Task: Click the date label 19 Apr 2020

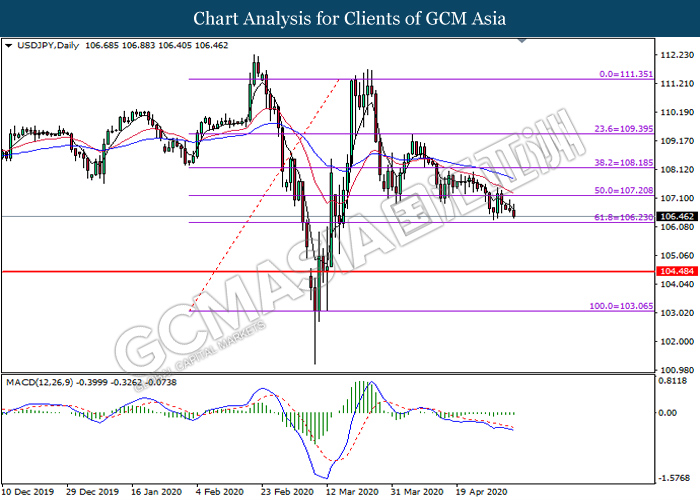Action: 482,492
